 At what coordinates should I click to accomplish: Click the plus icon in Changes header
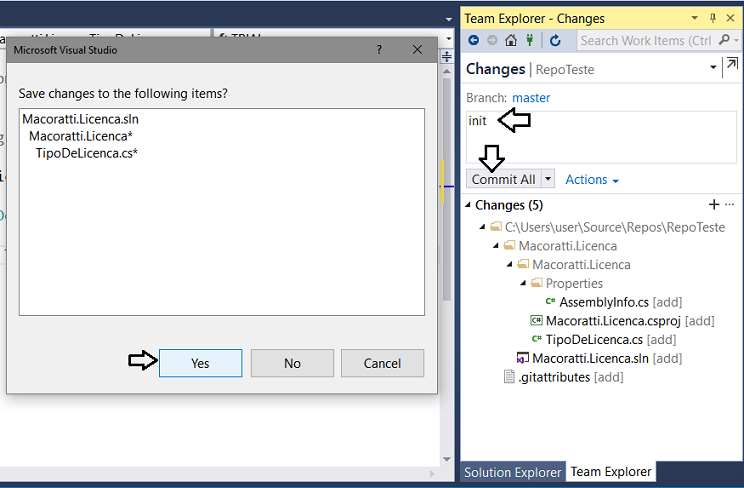[714, 205]
